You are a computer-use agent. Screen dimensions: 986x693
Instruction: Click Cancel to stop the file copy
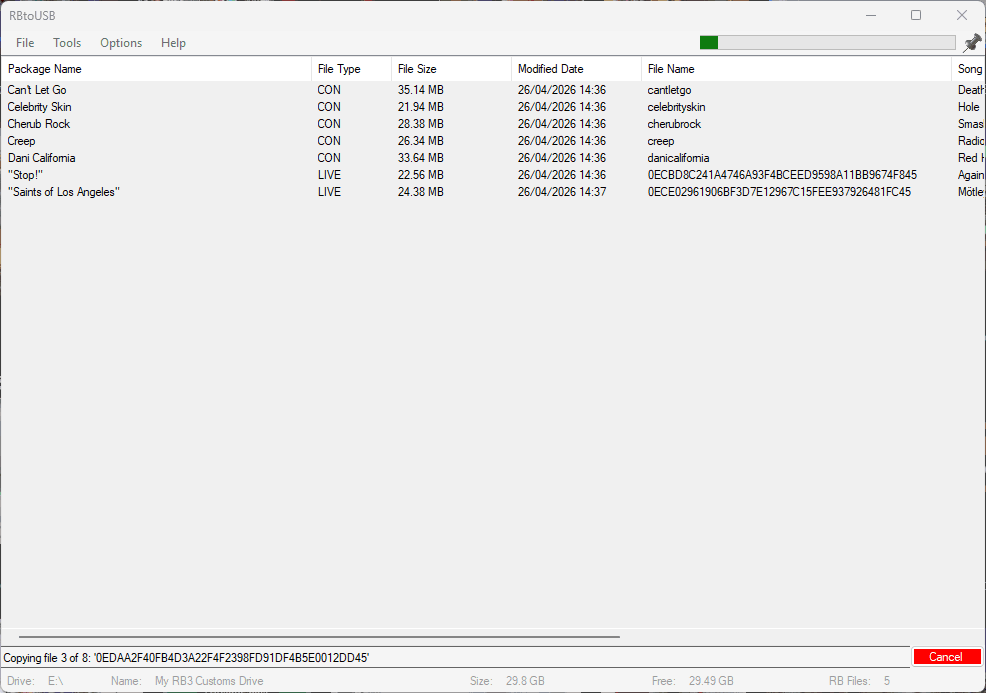pos(946,656)
